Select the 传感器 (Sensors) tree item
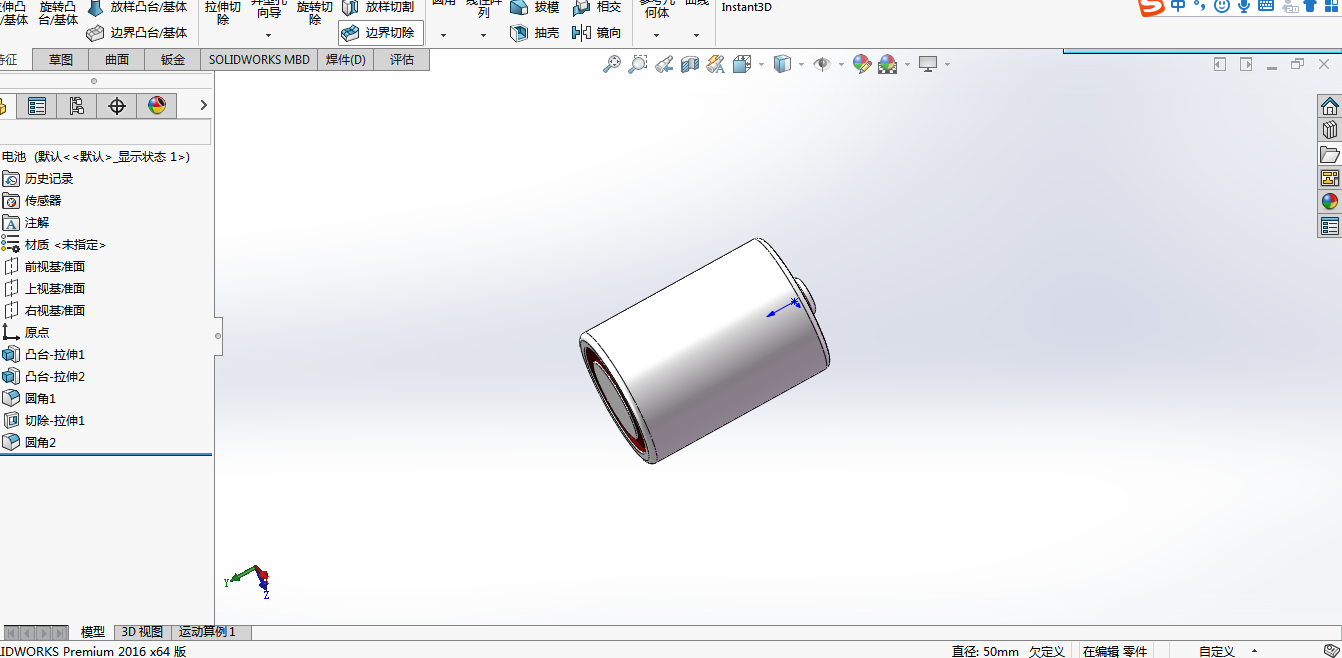The height and width of the screenshot is (658, 1342). (32, 201)
